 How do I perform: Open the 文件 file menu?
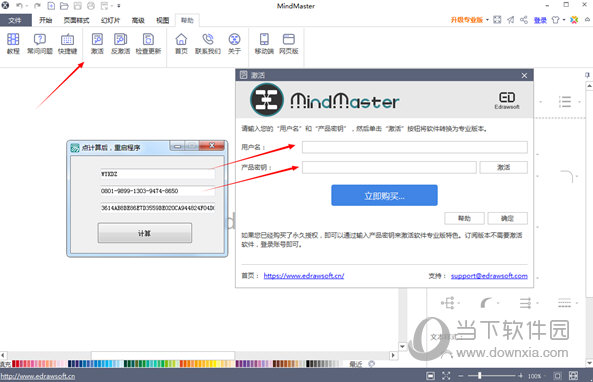15,20
